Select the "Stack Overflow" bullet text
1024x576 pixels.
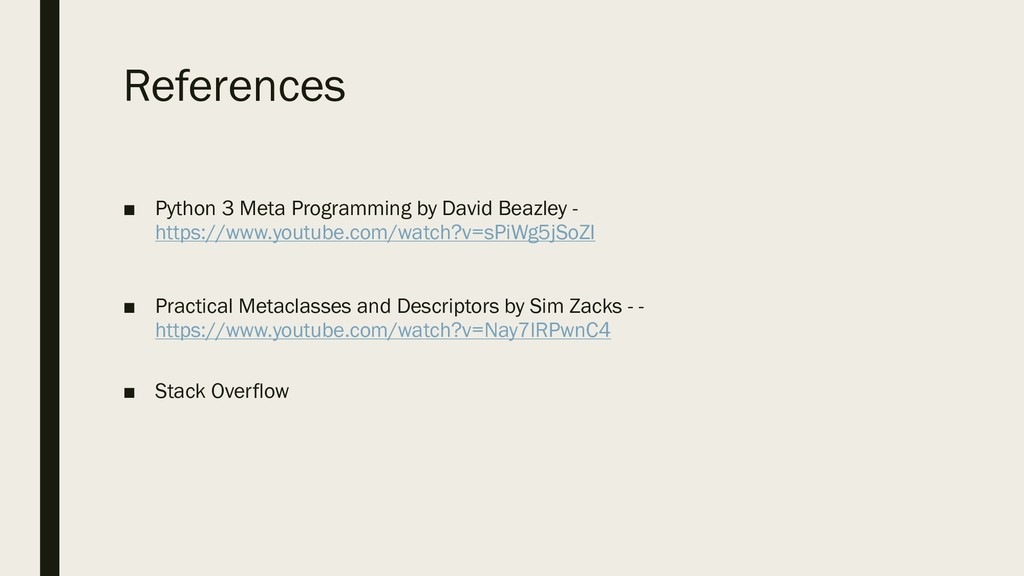coord(221,391)
